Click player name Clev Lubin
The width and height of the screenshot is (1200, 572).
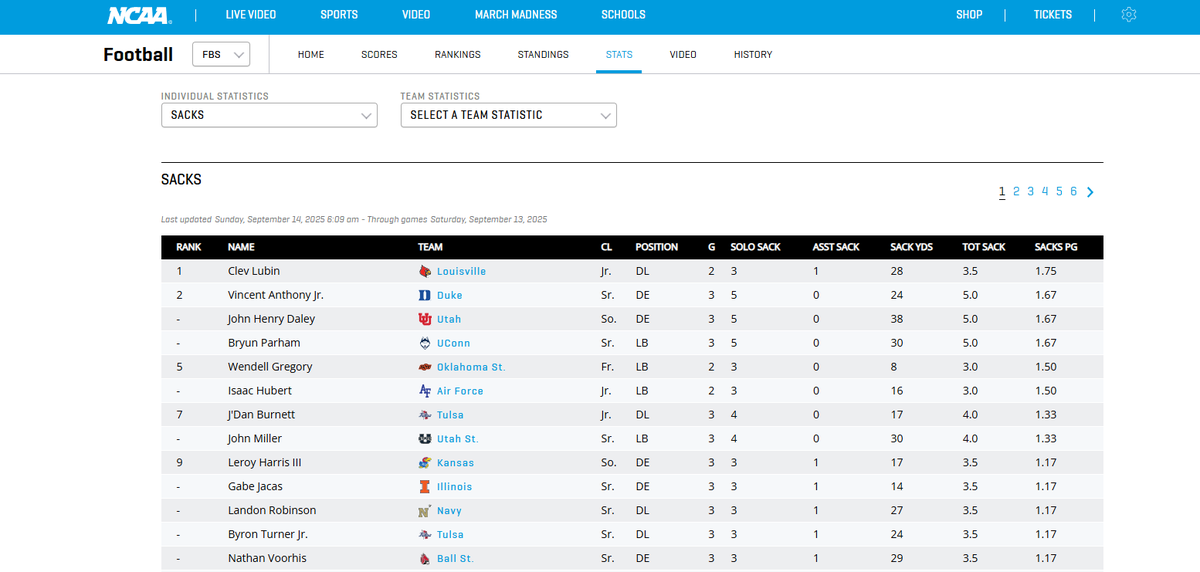click(254, 271)
